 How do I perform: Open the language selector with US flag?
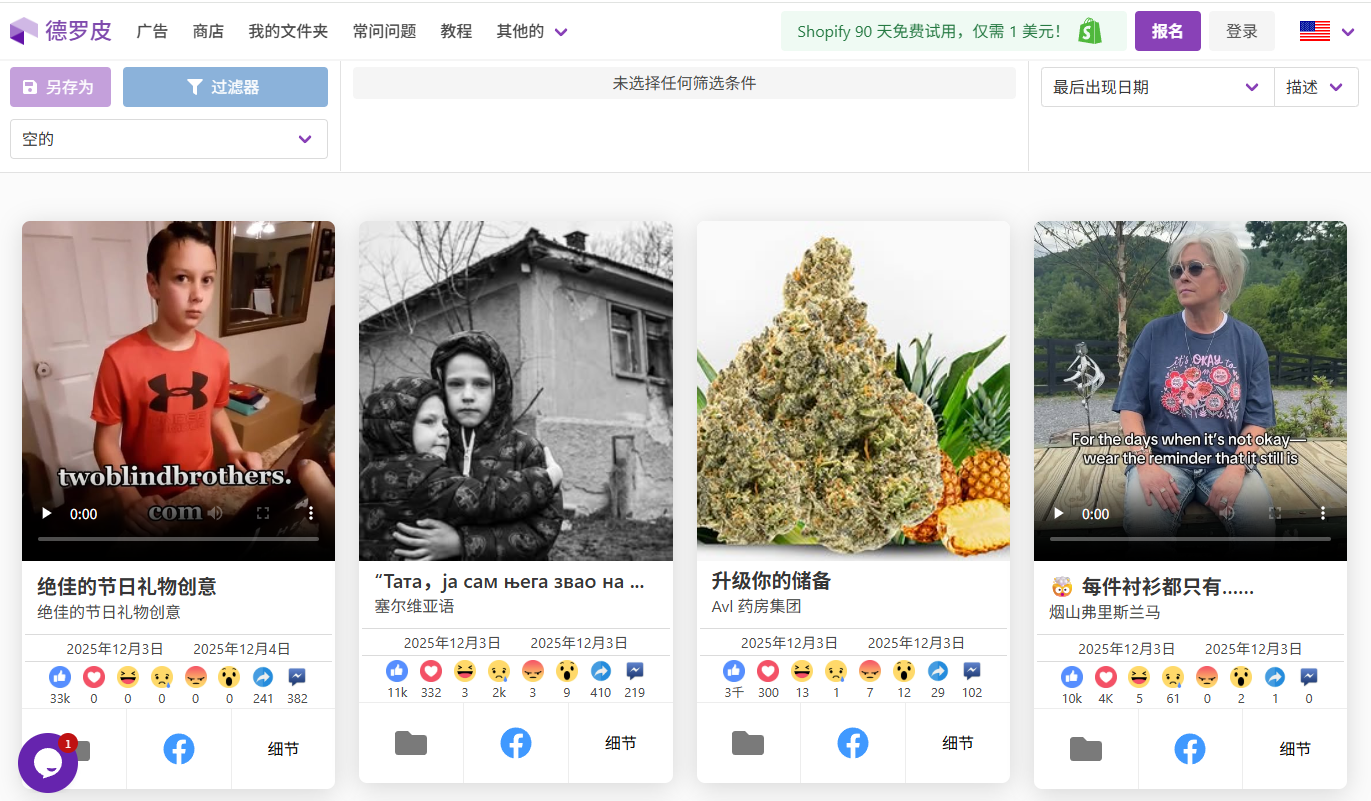click(1327, 31)
